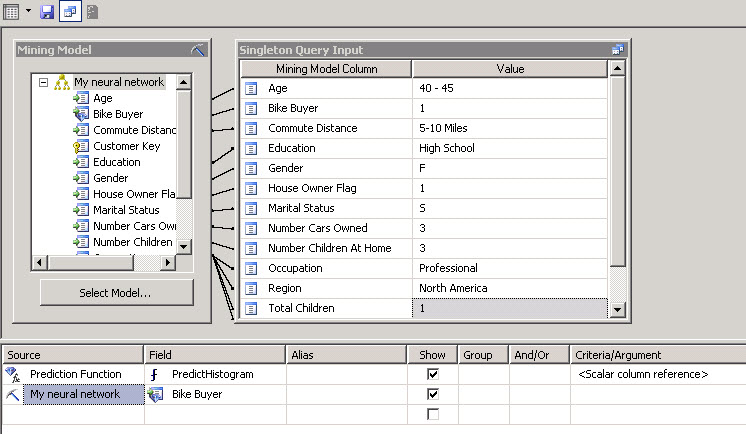
Task: Uncheck Show for the PredictHistogram row
Action: 432,374
